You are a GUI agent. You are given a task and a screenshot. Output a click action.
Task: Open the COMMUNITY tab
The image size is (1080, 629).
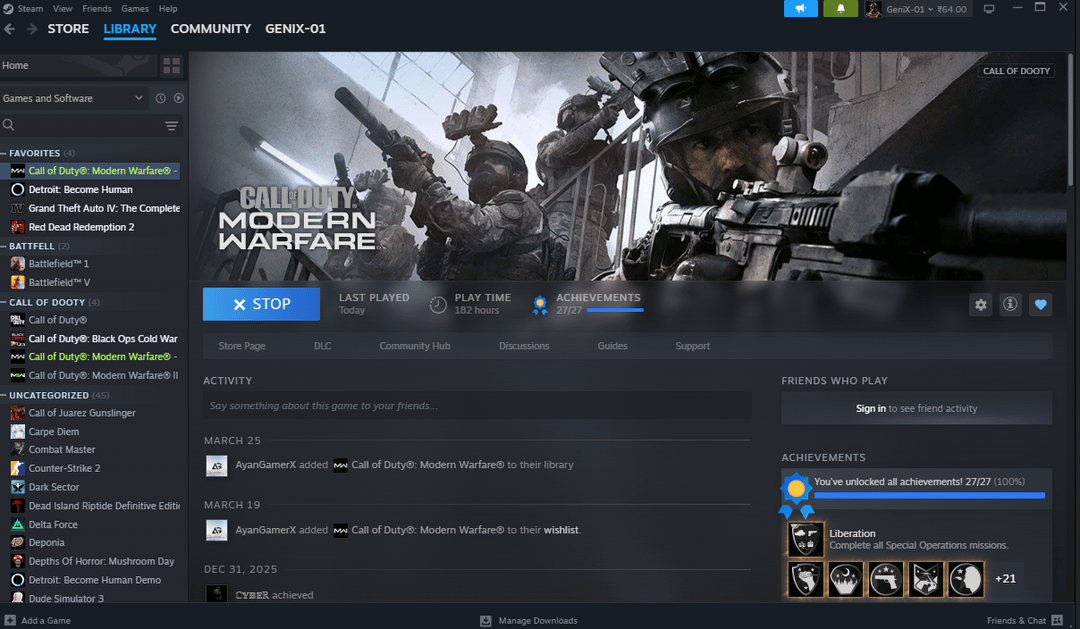pos(210,29)
